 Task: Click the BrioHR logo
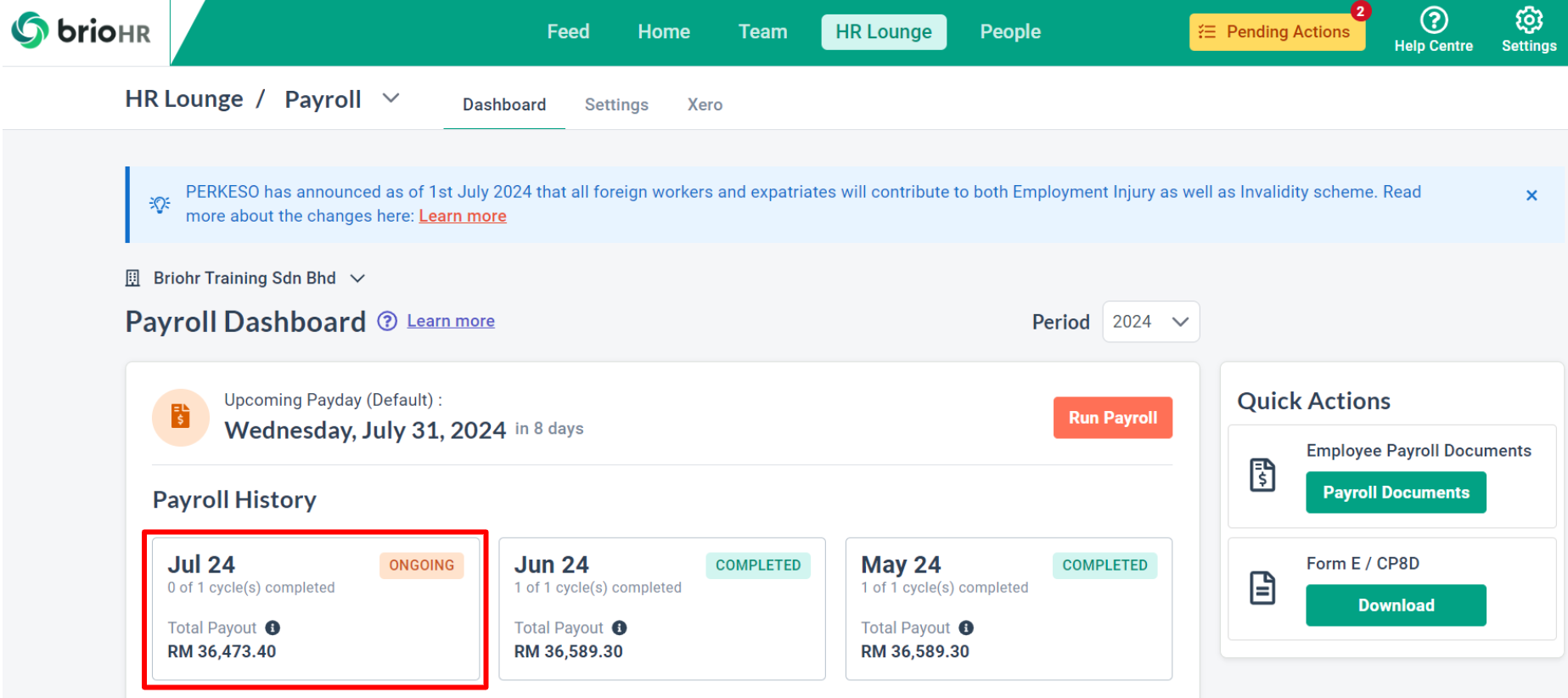81,31
